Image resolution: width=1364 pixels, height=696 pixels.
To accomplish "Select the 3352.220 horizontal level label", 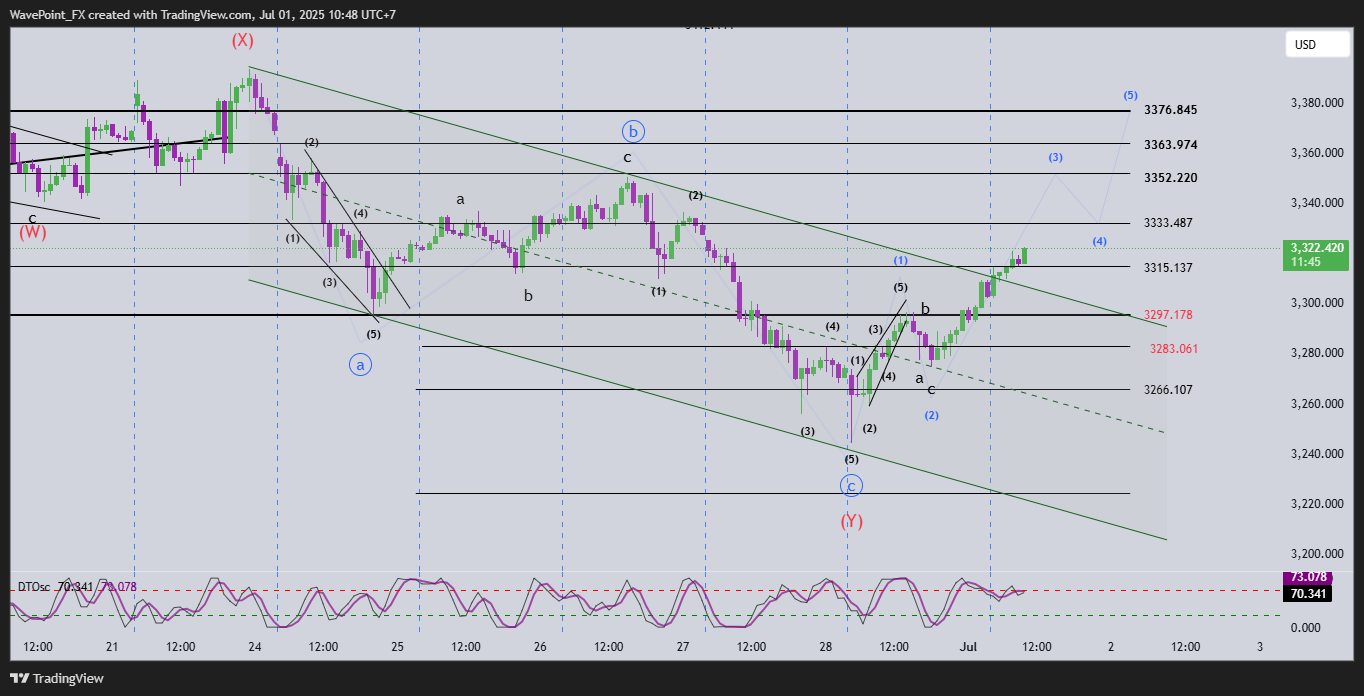I will tap(1171, 178).
